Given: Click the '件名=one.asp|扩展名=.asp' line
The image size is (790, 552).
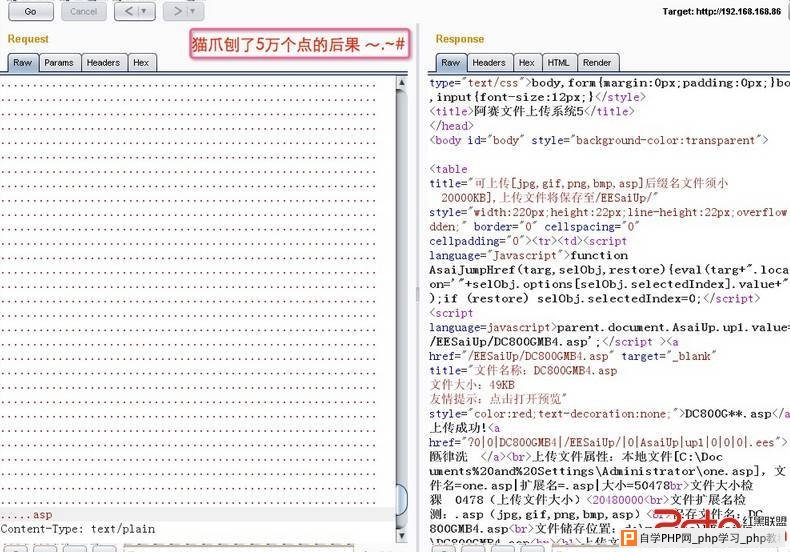Looking at the screenshot, I should [591, 486].
